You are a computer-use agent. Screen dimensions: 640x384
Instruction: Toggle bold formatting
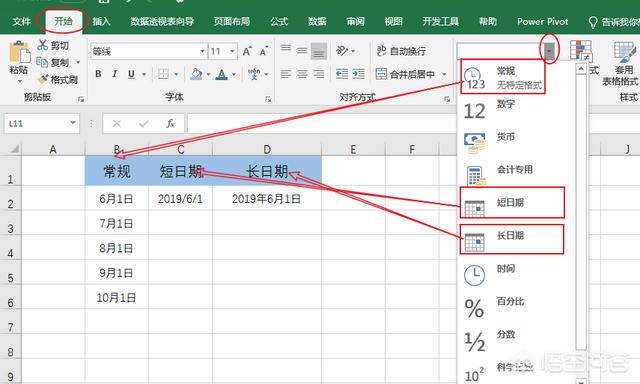tap(98, 74)
